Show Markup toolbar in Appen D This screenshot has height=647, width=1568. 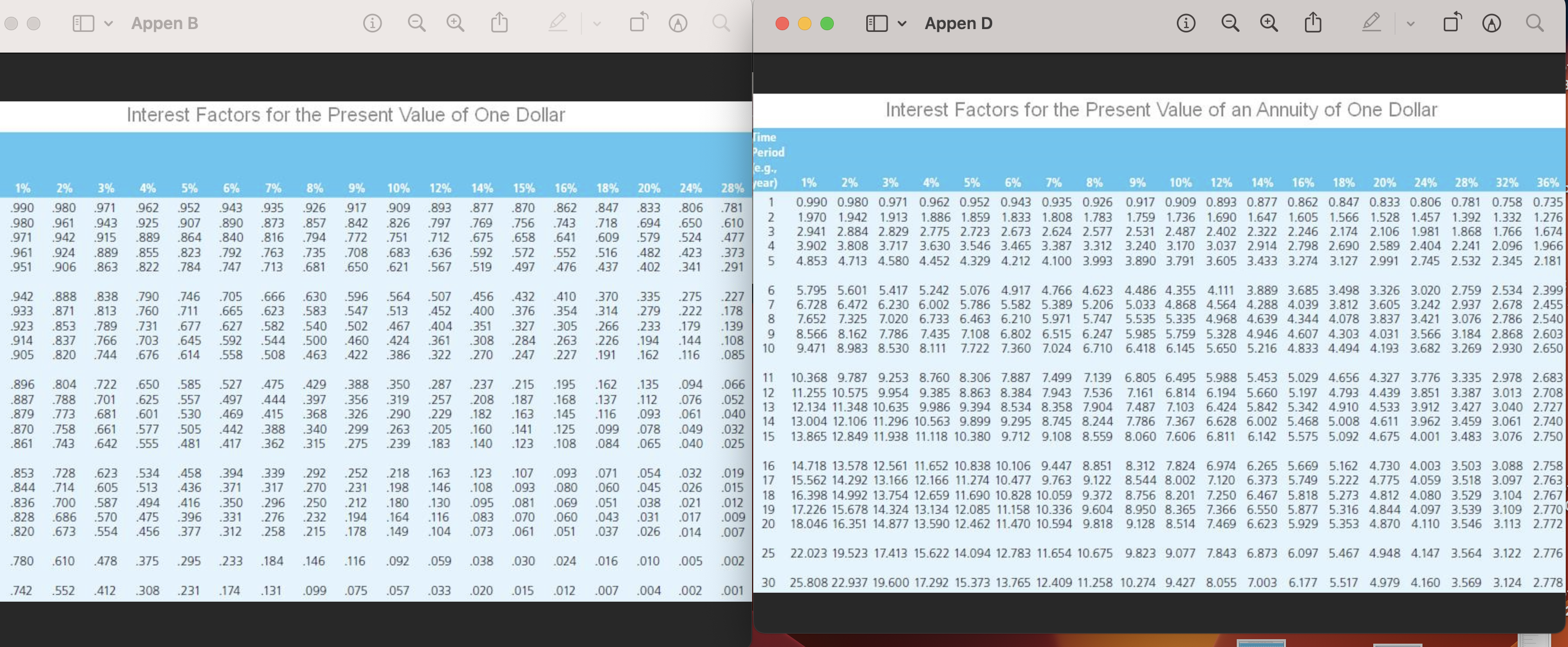pos(1491,23)
